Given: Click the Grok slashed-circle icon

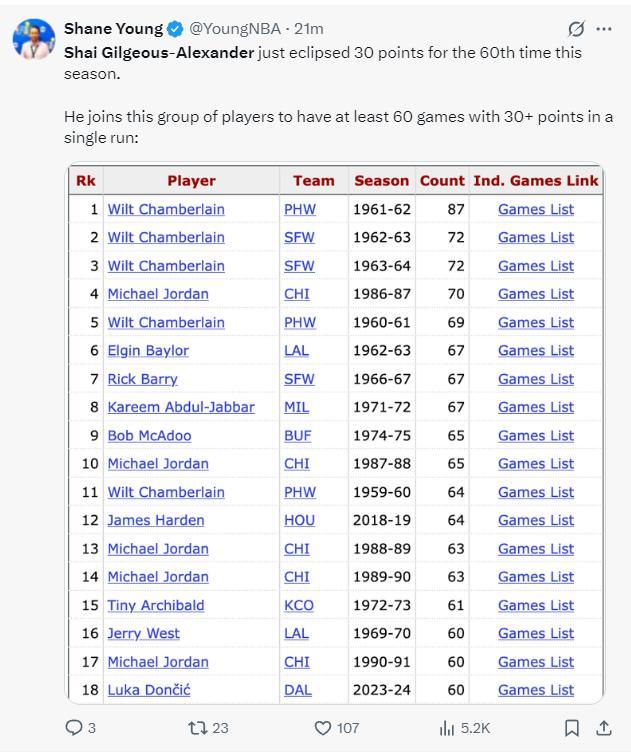Looking at the screenshot, I should (576, 29).
